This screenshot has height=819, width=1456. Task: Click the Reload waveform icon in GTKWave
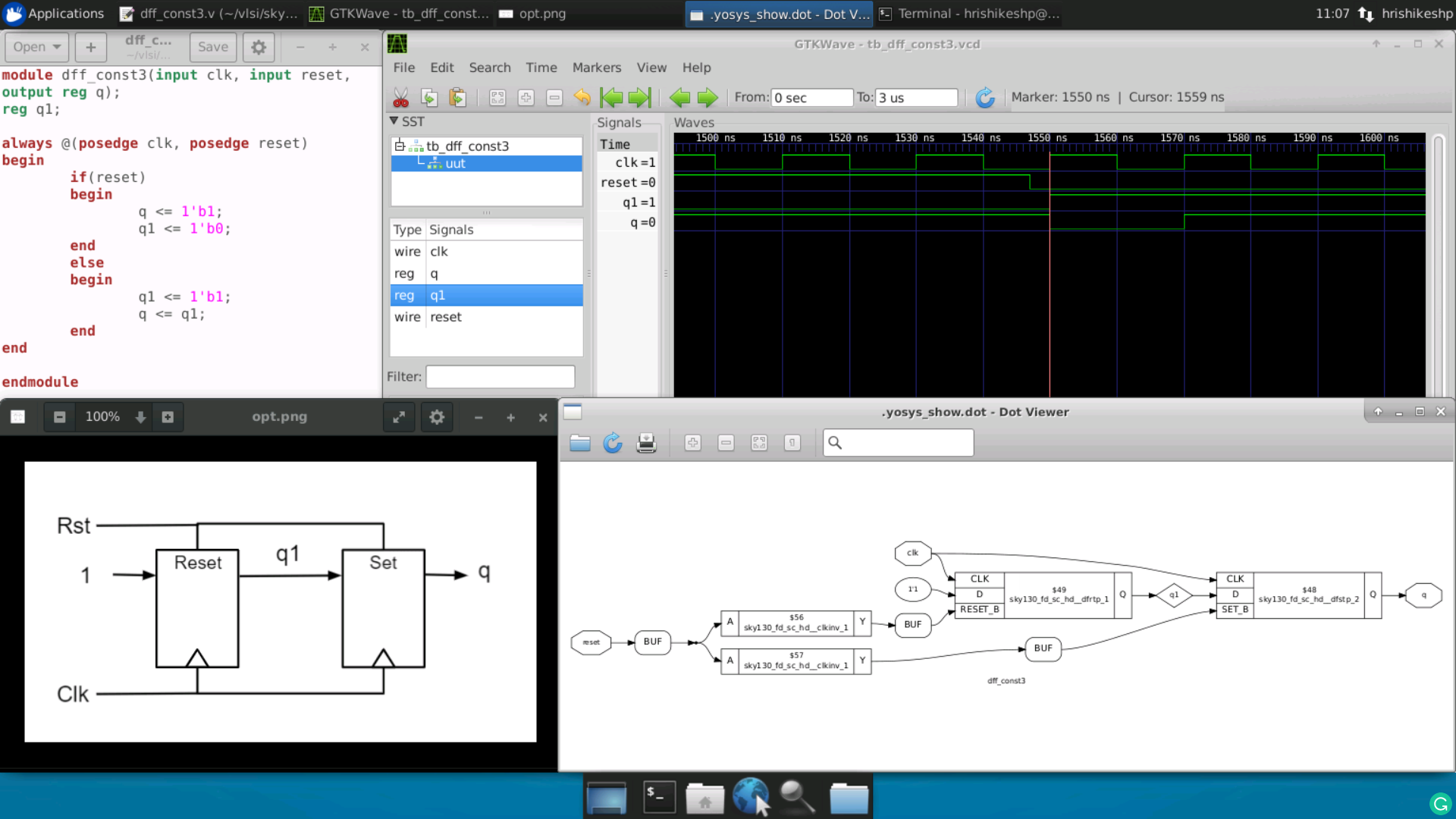coord(984,98)
